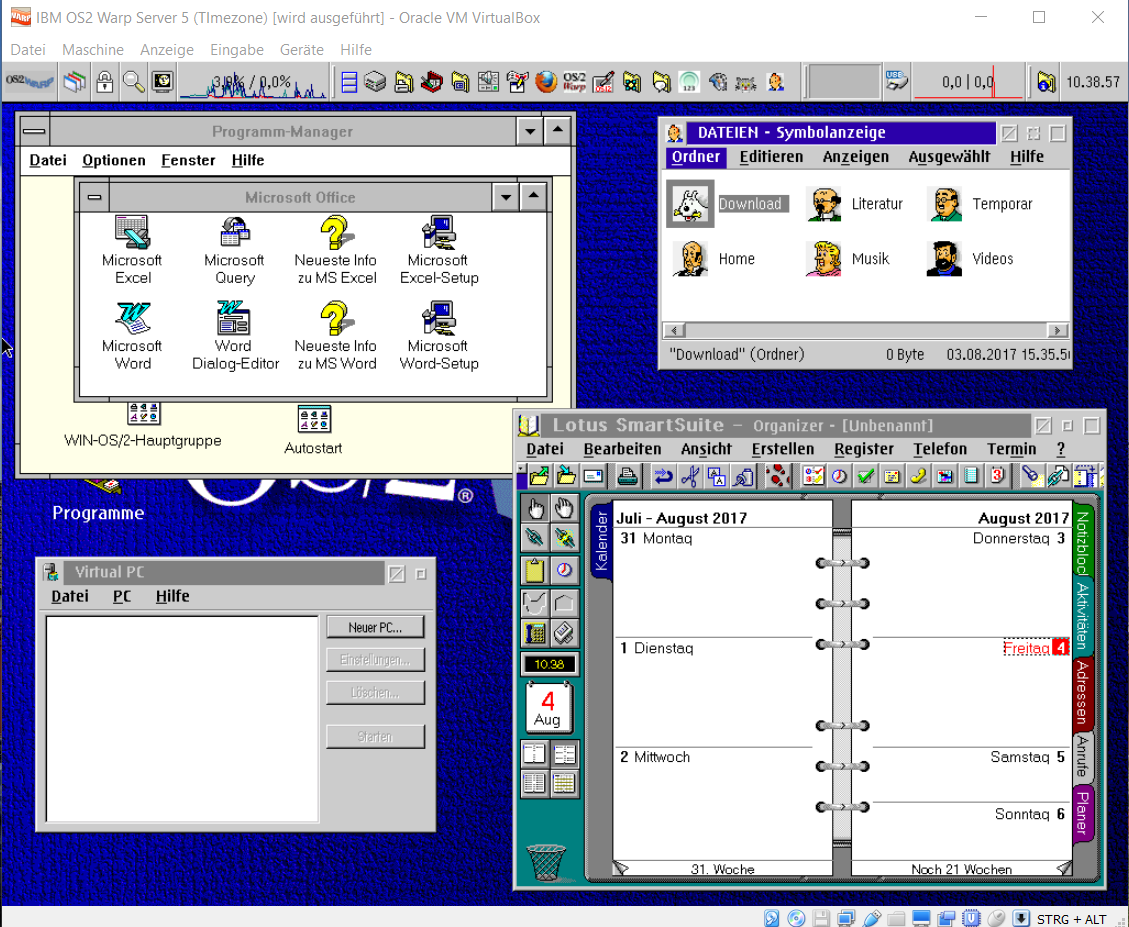Click left scroll arrow in DATEIEN window

[x=674, y=331]
